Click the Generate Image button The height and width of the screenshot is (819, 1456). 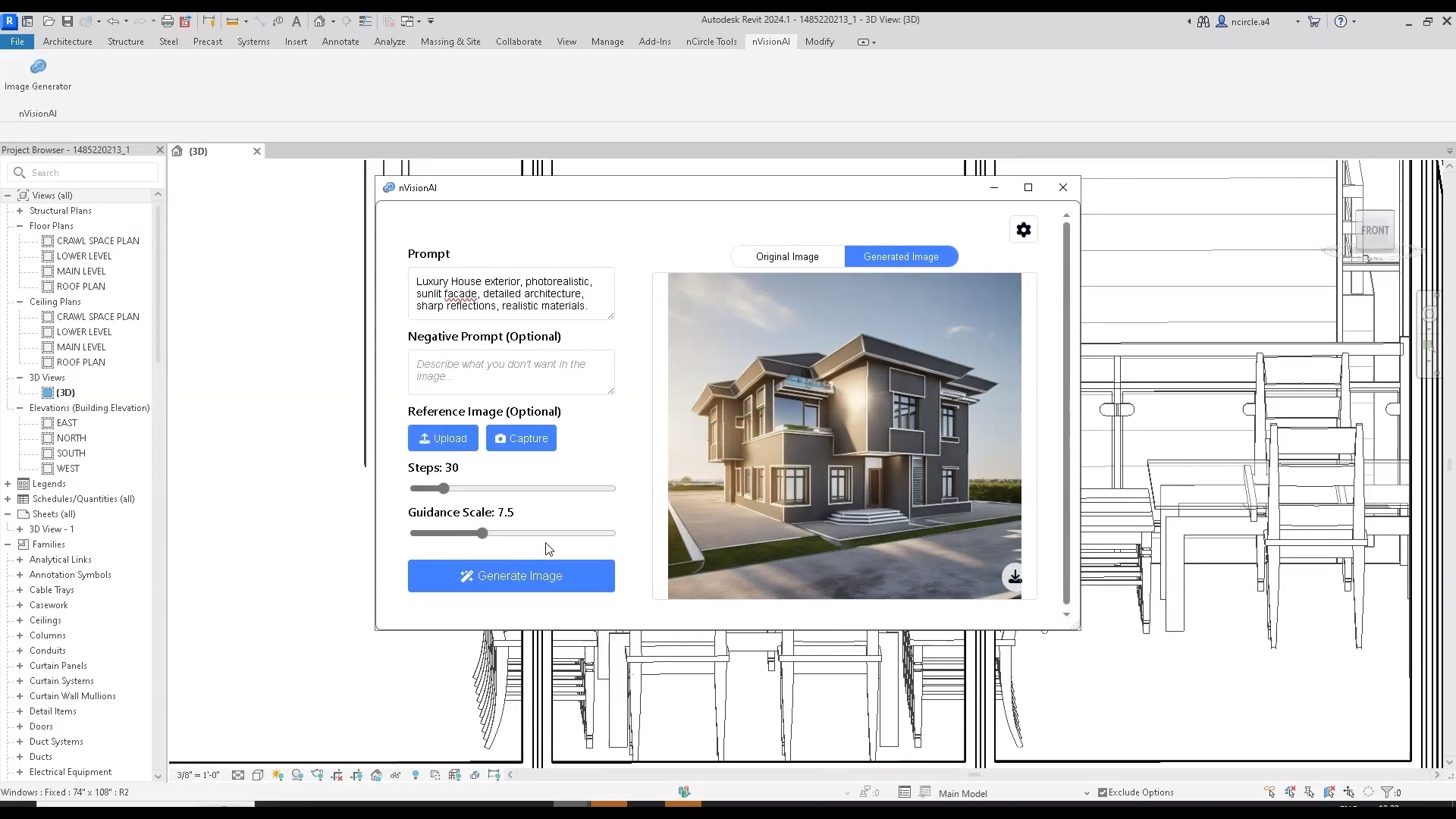coord(511,576)
